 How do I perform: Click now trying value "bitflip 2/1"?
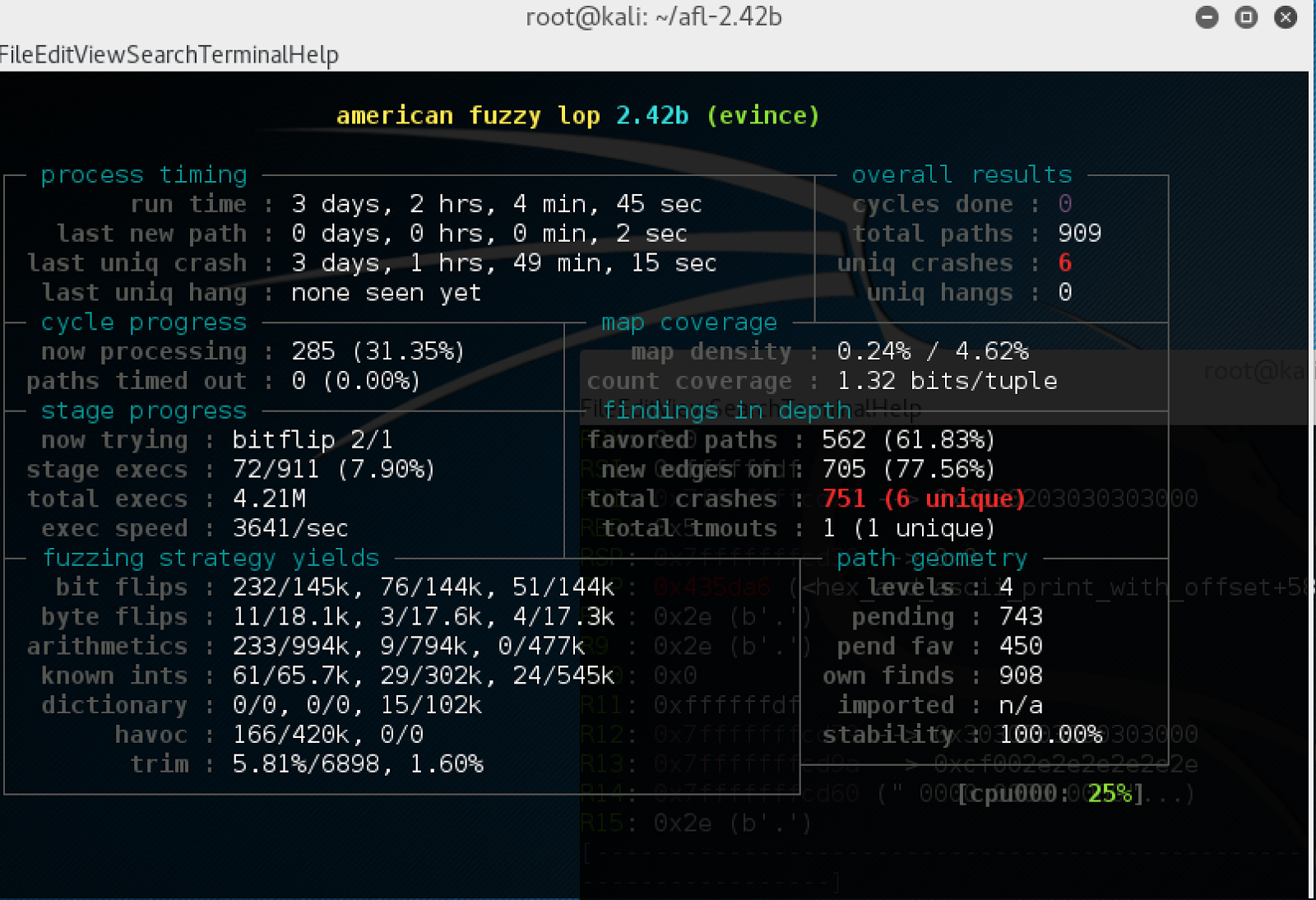313,440
